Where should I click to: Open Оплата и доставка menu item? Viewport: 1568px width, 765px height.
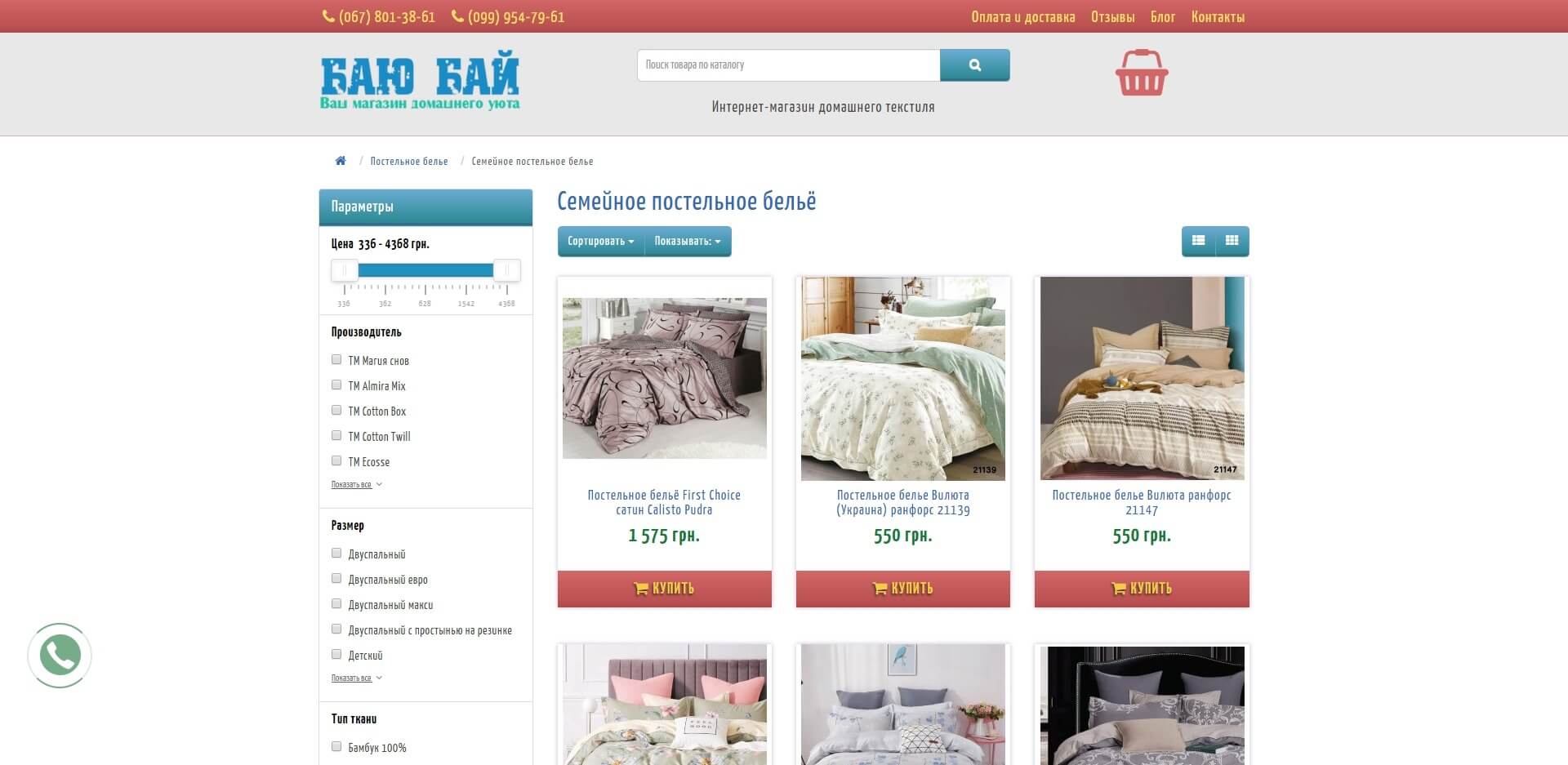pos(1022,17)
